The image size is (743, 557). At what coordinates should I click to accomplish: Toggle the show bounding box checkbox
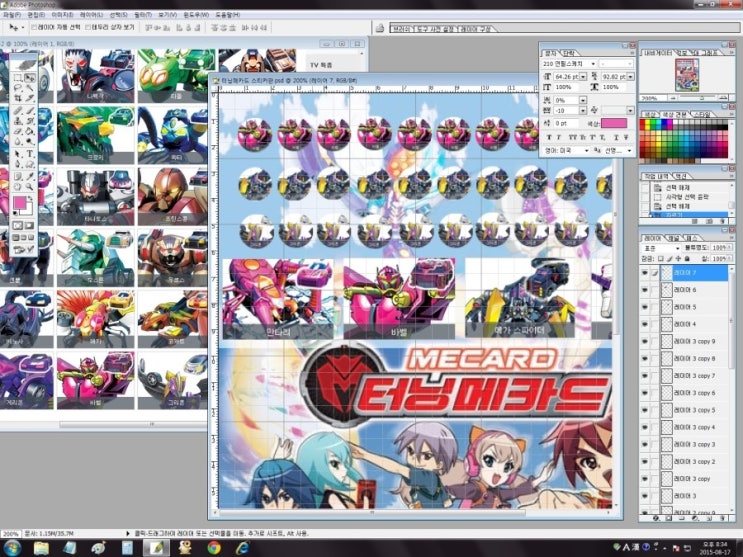pos(88,27)
